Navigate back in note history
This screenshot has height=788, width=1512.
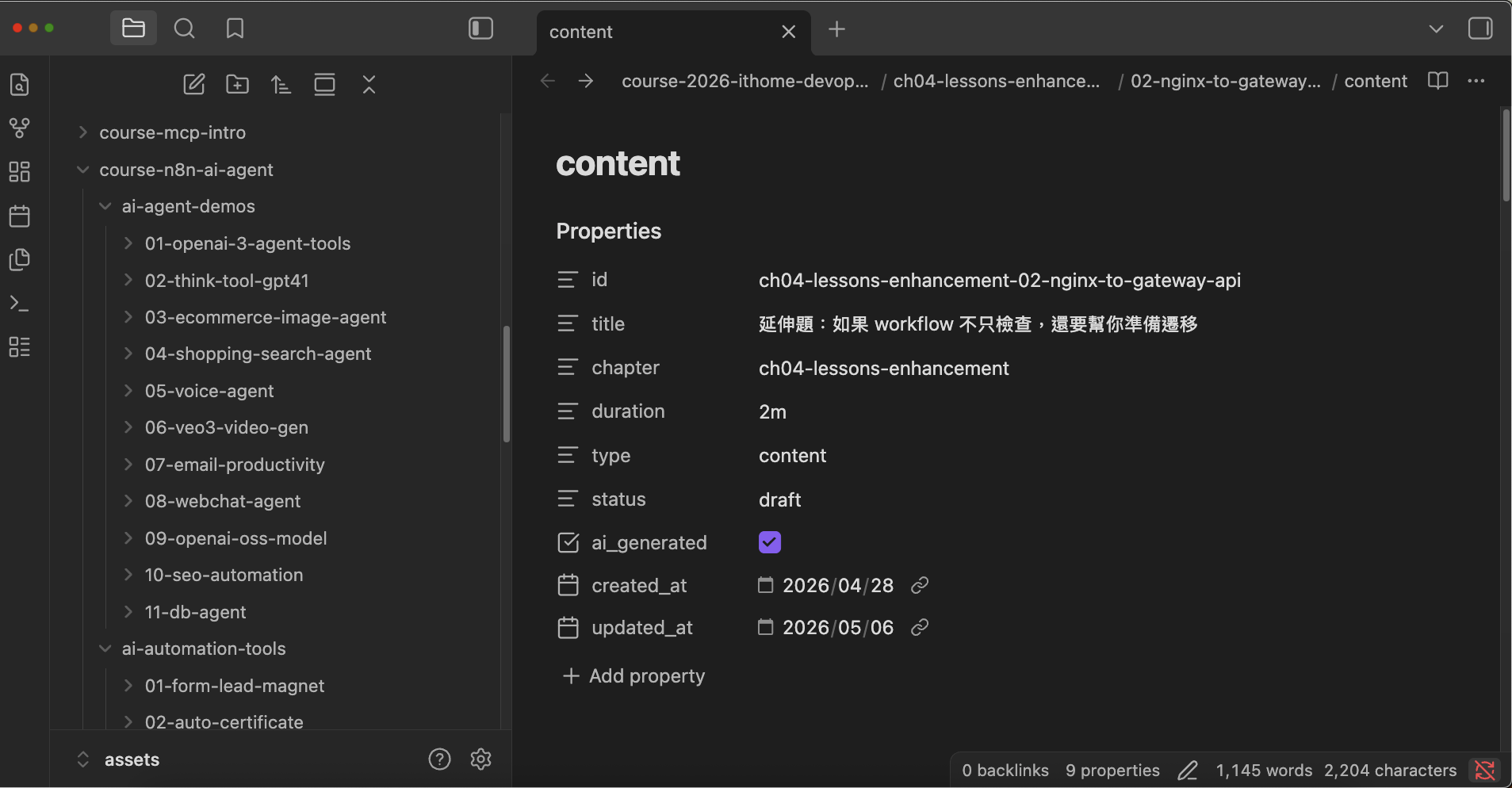tap(548, 81)
